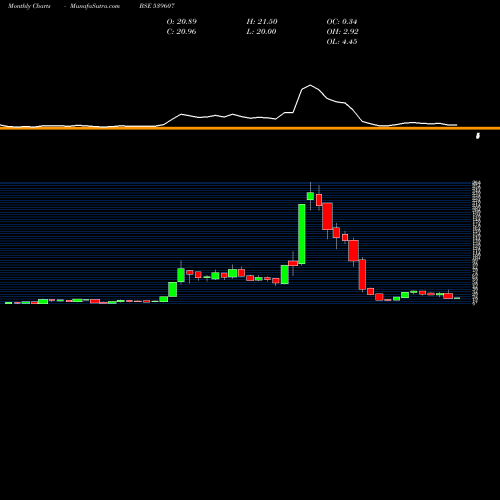Click the tallest green candlestick
Viewport: 500px width, 500px height.
pyautogui.click(x=302, y=234)
